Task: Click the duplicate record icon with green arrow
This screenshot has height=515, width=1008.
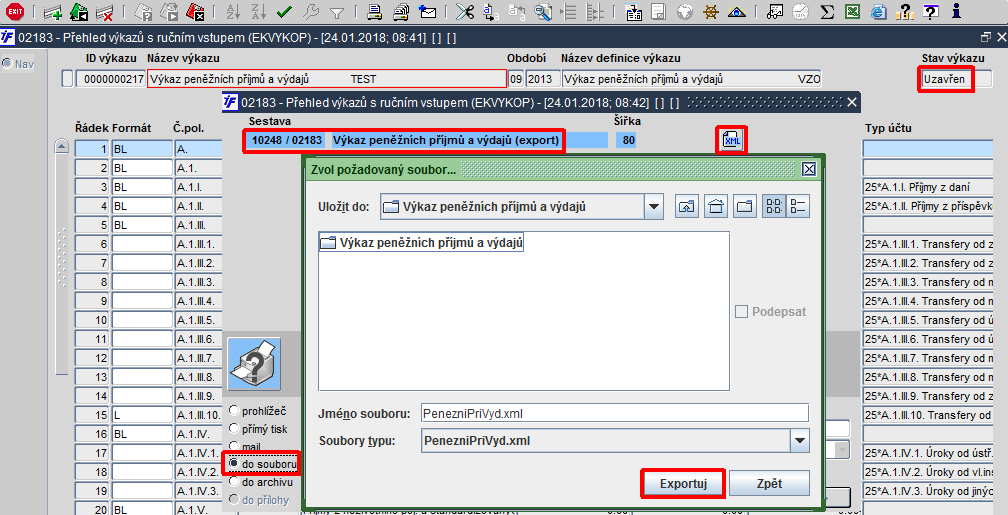Action: (x=78, y=12)
